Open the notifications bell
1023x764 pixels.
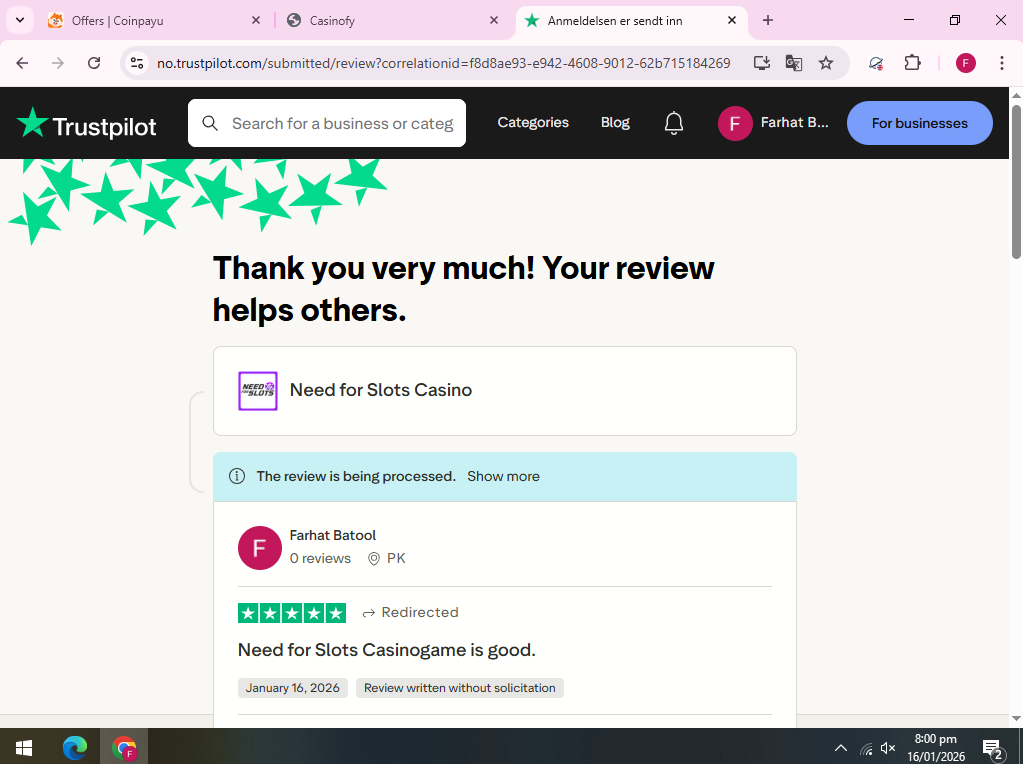click(674, 123)
